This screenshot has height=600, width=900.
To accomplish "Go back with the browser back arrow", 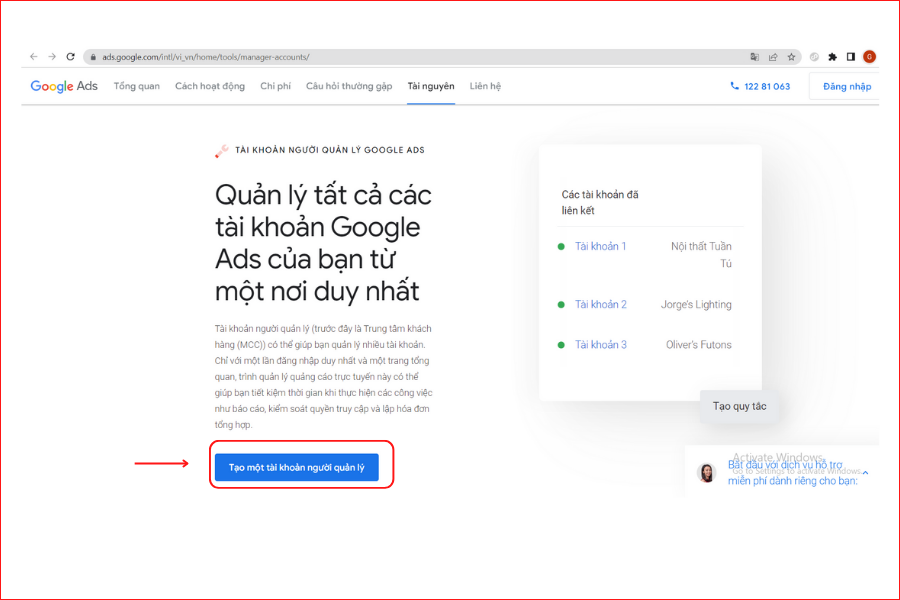I will (33, 57).
